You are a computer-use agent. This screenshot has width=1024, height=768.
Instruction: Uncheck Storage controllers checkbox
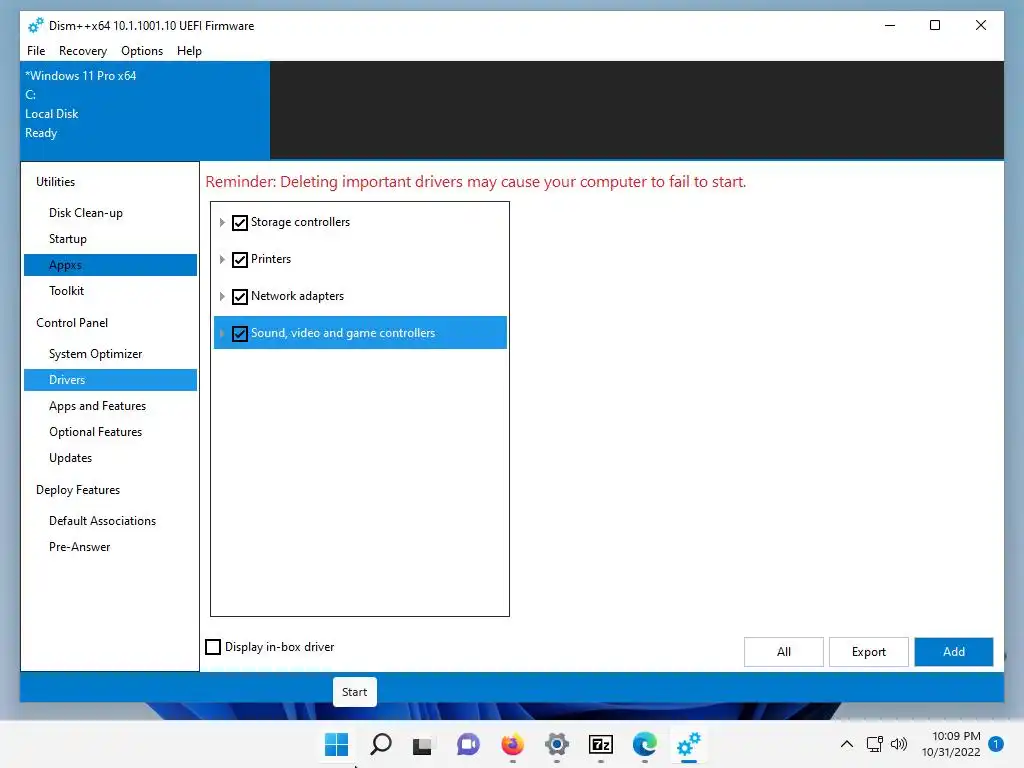[x=240, y=223]
